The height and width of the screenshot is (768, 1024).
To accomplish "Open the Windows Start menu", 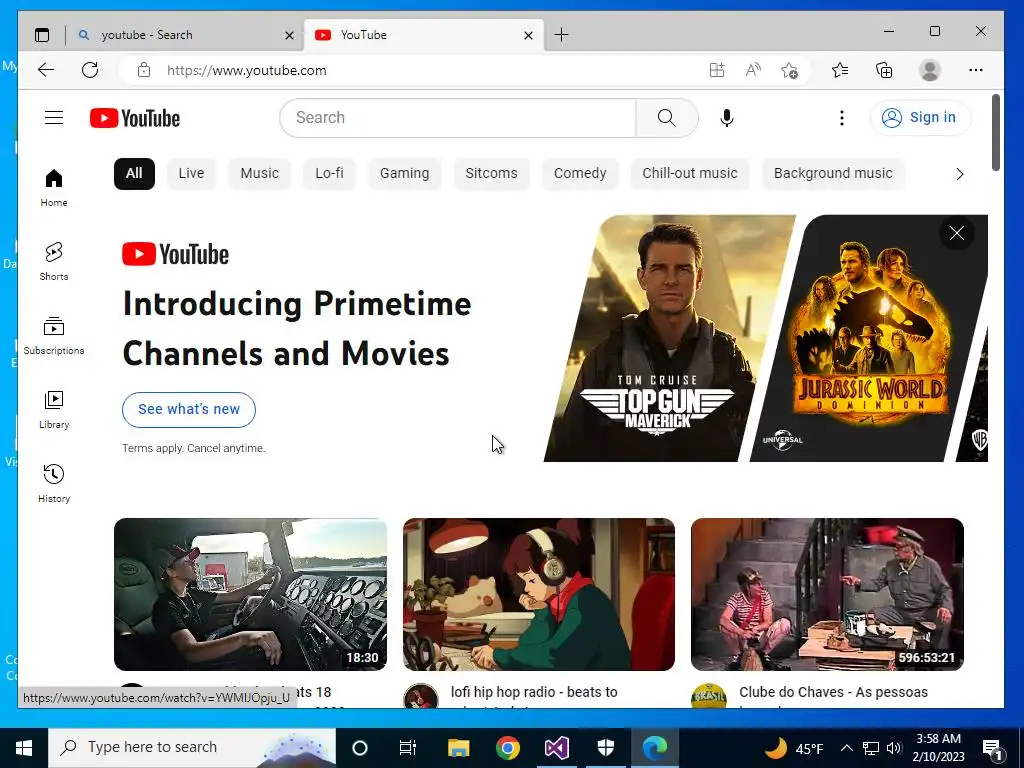I will tap(24, 747).
